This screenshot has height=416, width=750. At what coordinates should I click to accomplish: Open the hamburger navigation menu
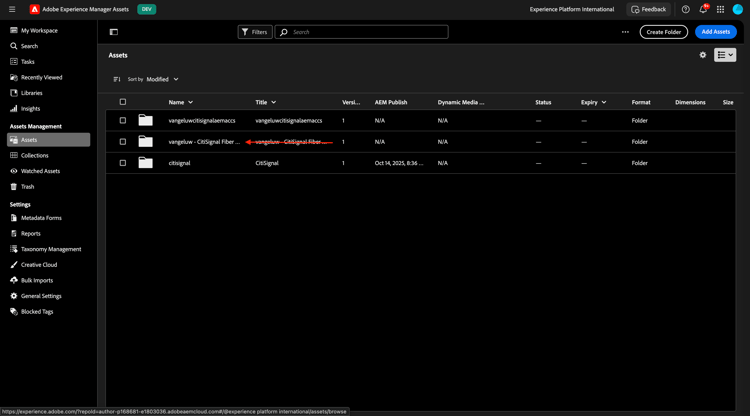coord(12,9)
